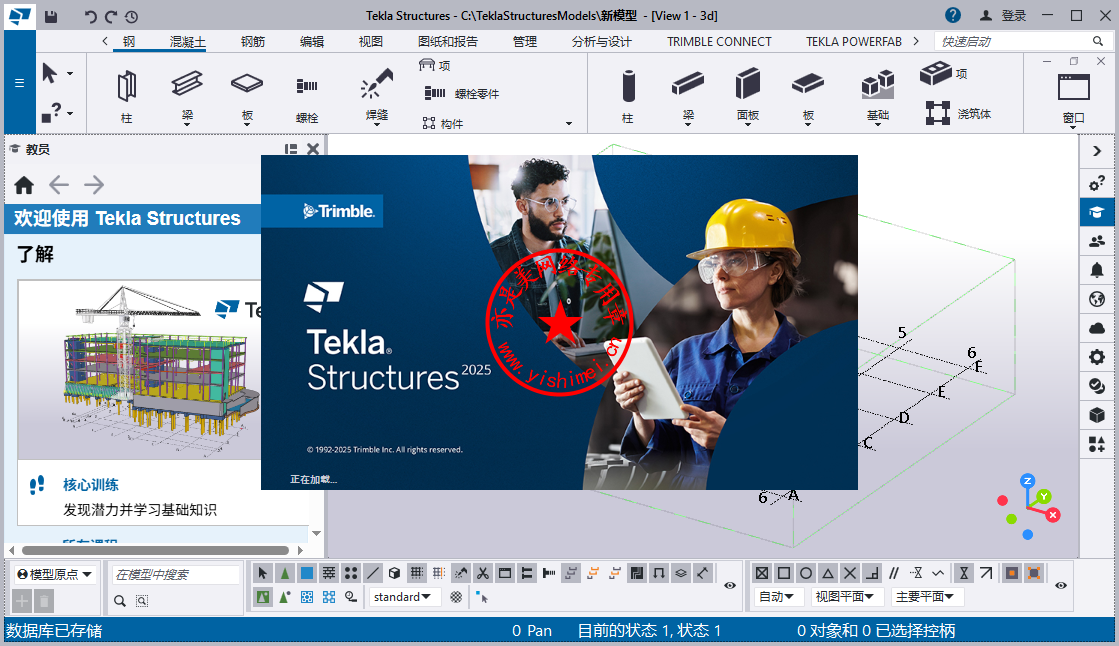This screenshot has height=646, width=1119.
Task: Open the 主要平面 dropdown
Action: coord(925,597)
